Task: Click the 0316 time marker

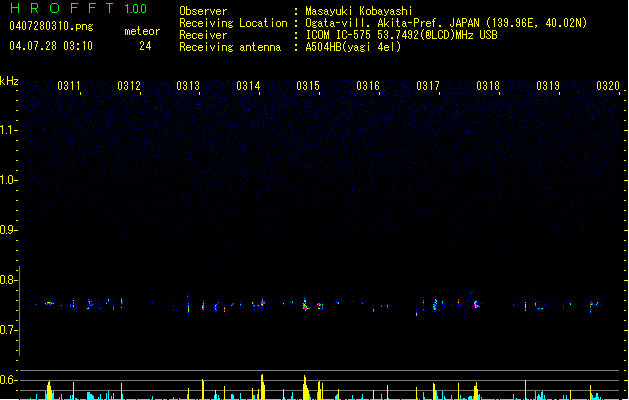Action: [x=368, y=85]
